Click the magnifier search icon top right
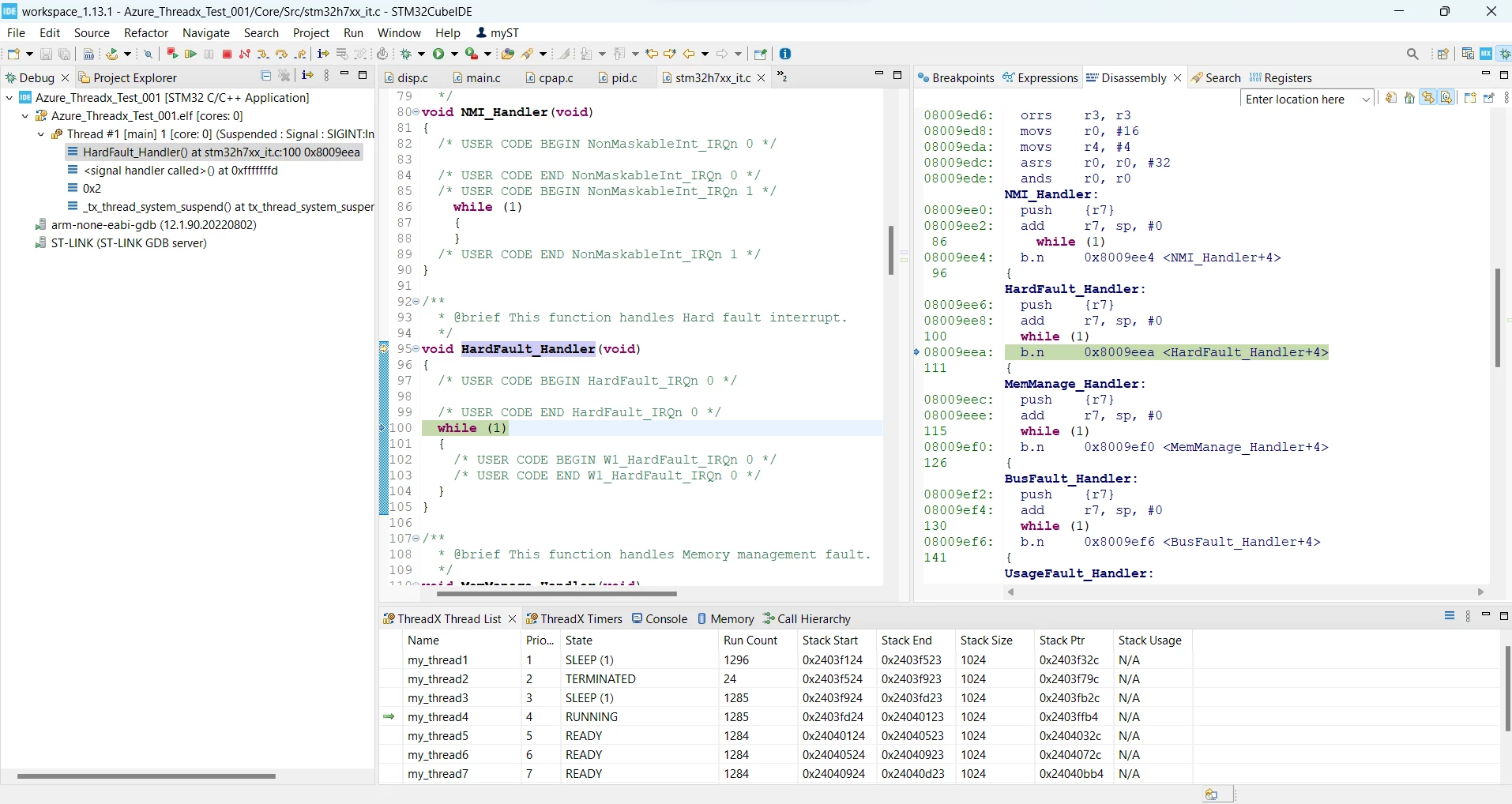This screenshot has height=804, width=1512. coord(1412,54)
